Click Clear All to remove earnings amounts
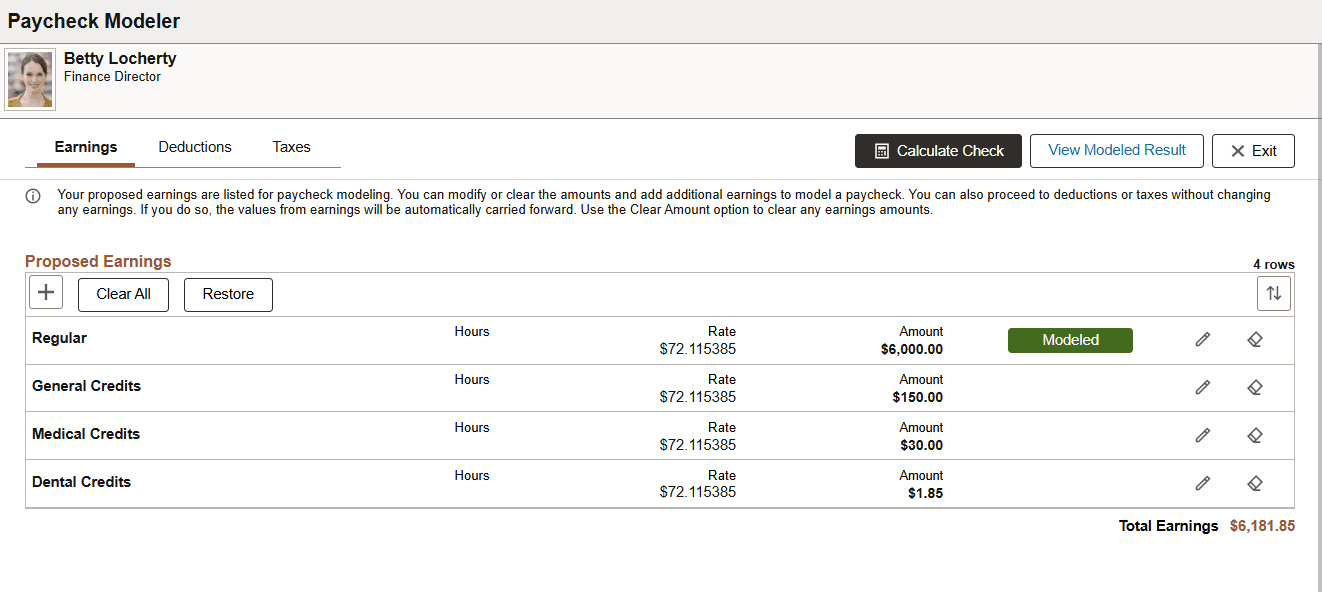 [x=123, y=294]
